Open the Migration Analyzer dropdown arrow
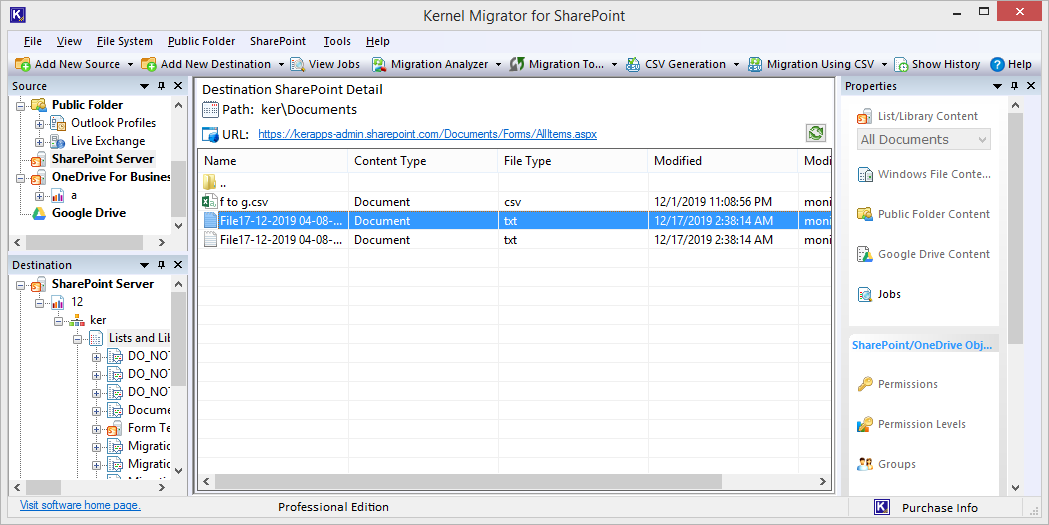Screen dimensions: 1049x525 pos(498,65)
